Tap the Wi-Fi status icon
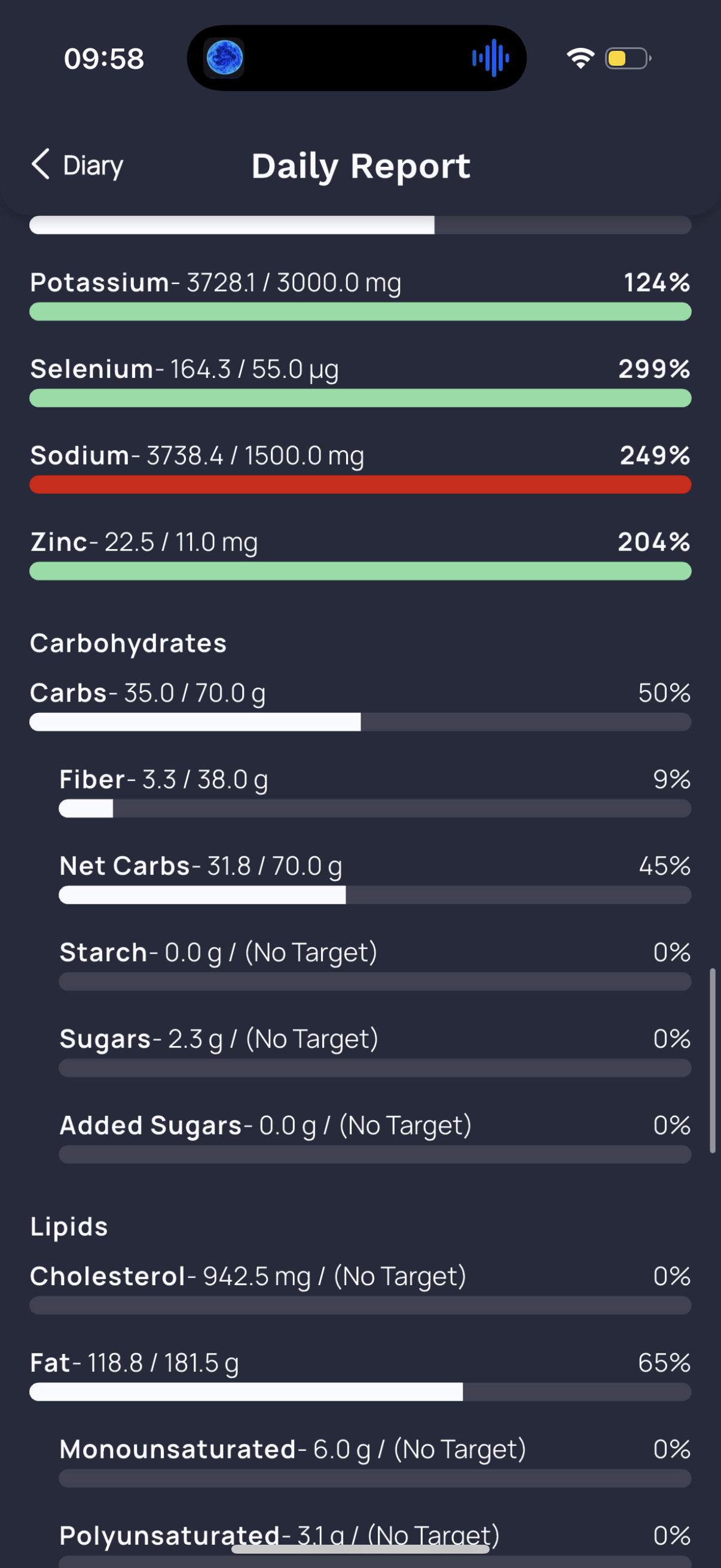The width and height of the screenshot is (721, 1568). coord(581,59)
